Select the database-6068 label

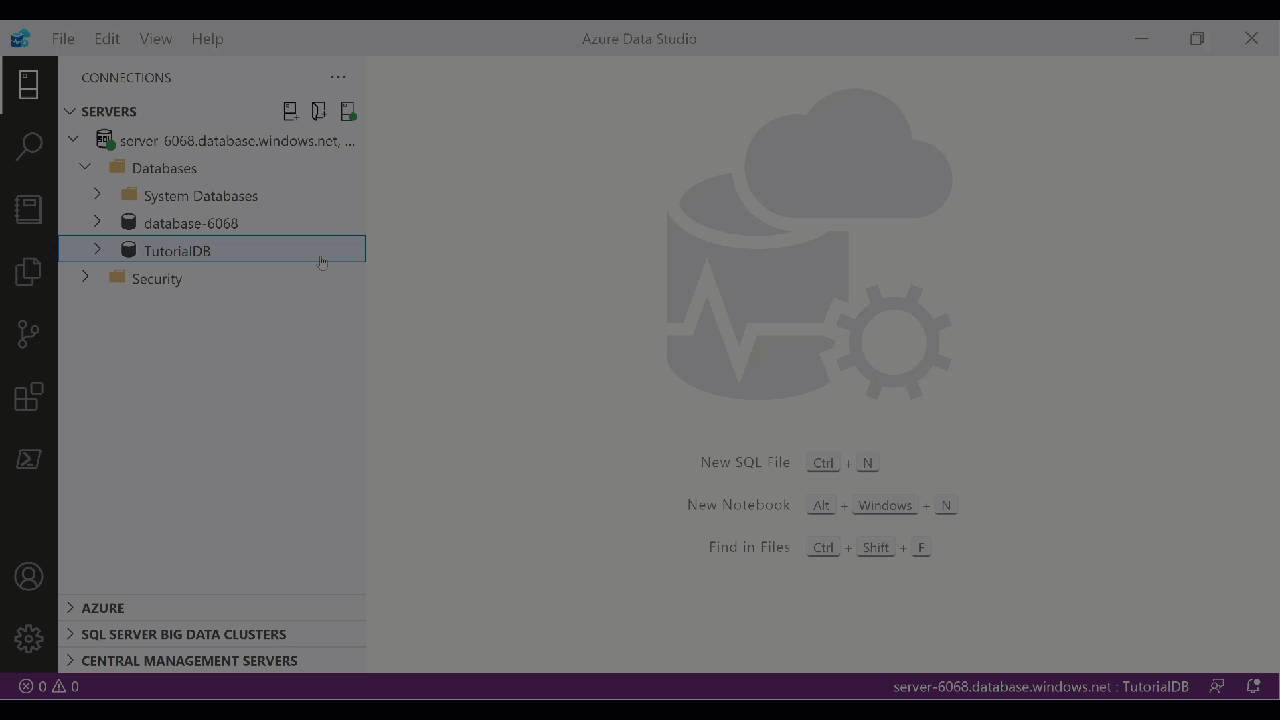coord(191,223)
